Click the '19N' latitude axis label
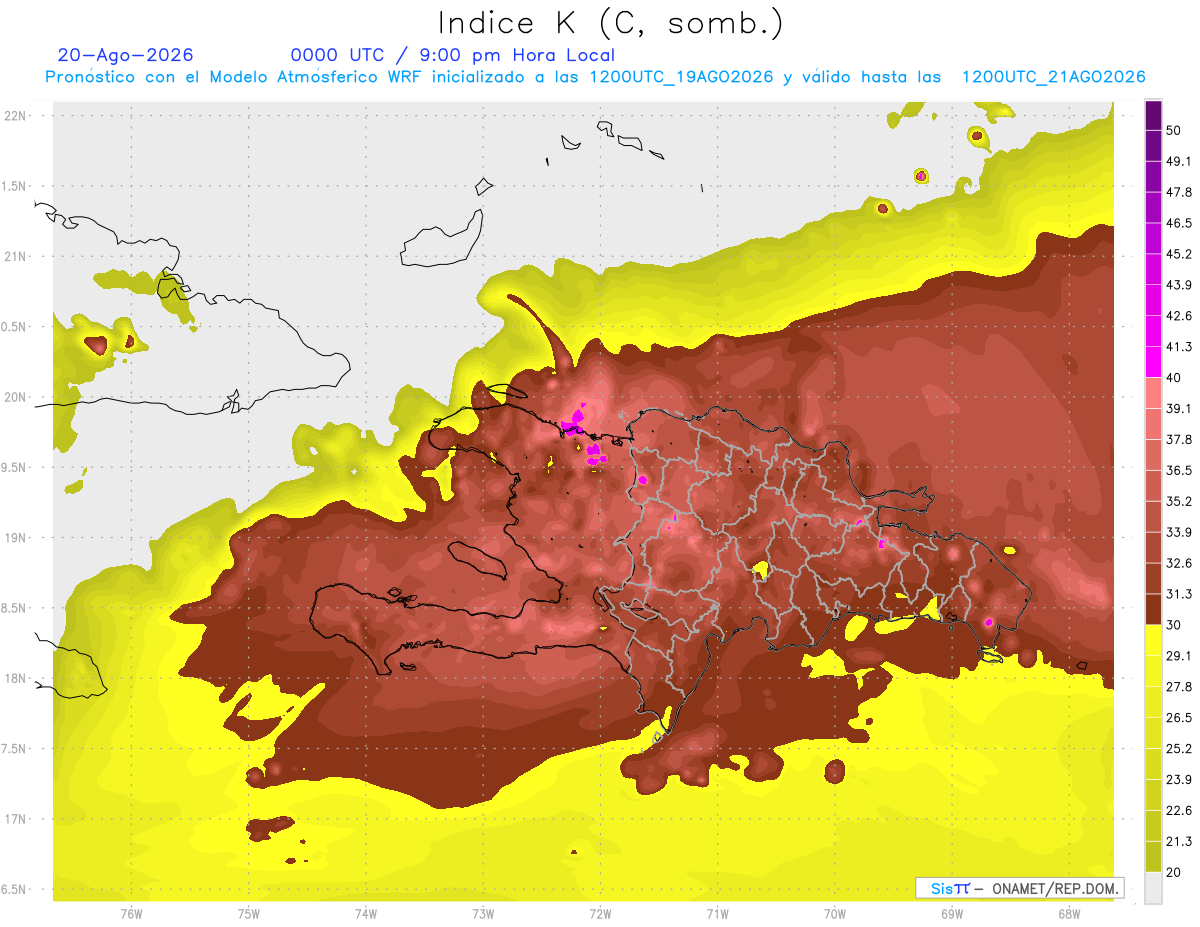 tap(15, 537)
